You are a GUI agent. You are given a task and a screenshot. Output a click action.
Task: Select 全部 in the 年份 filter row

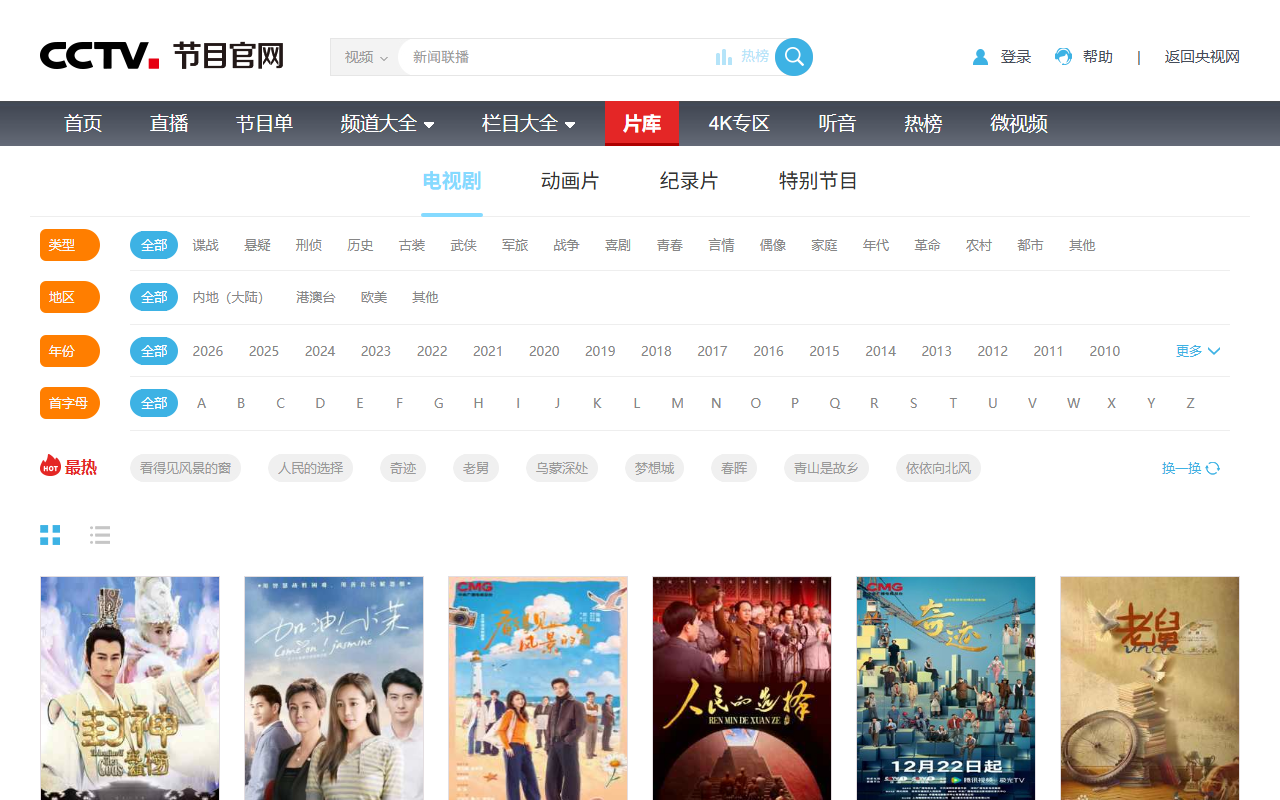pos(154,351)
